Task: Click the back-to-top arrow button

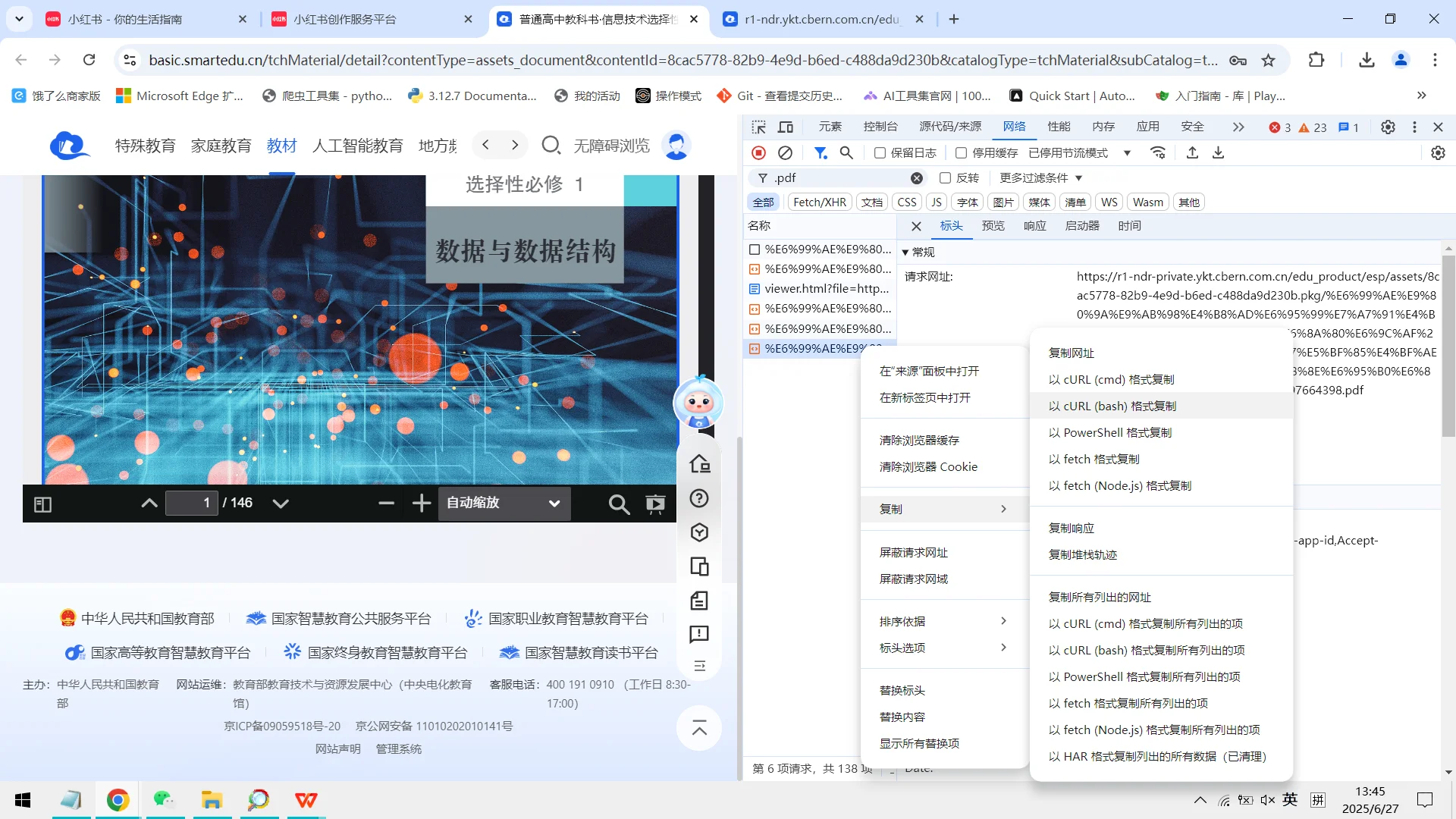Action: (699, 730)
